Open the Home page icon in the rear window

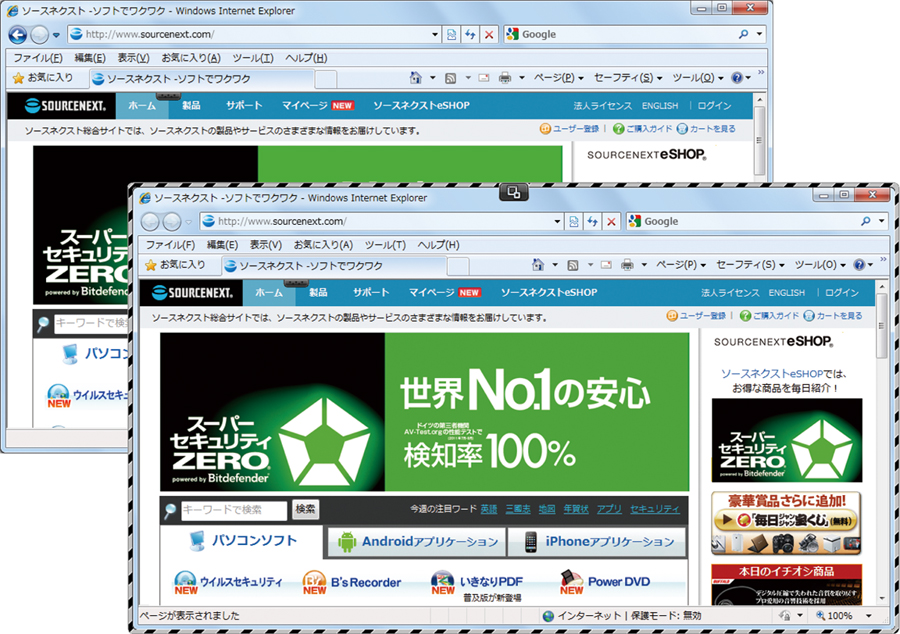click(x=416, y=77)
